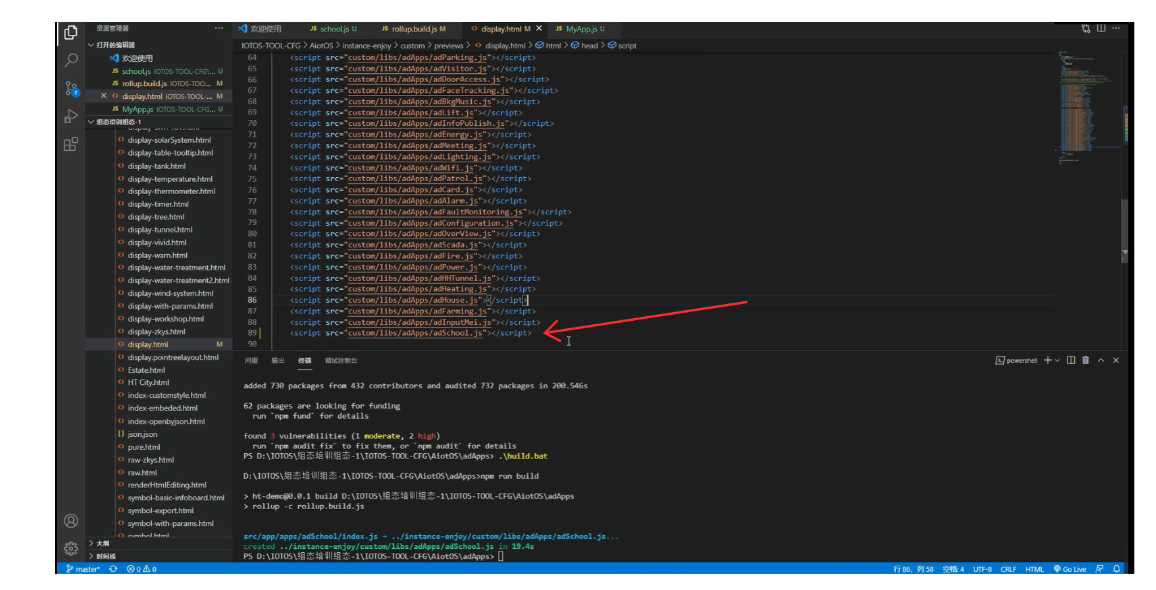The image size is (1156, 590).
Task: Split the editor to the right
Action: pos(1101,29)
